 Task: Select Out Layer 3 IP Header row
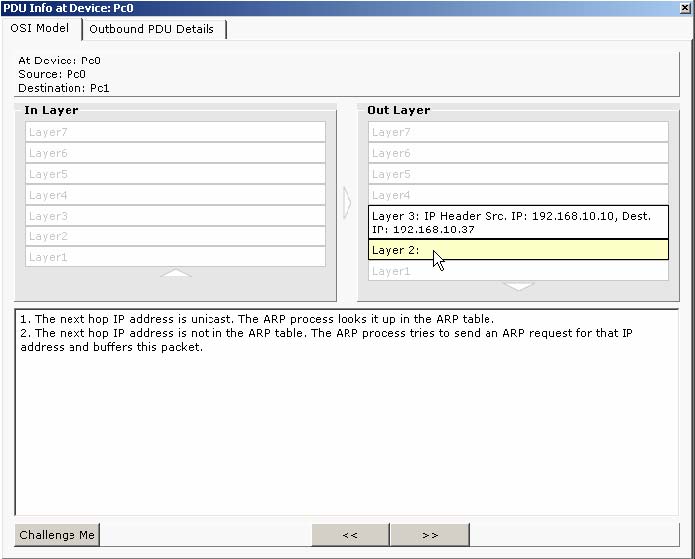point(518,222)
